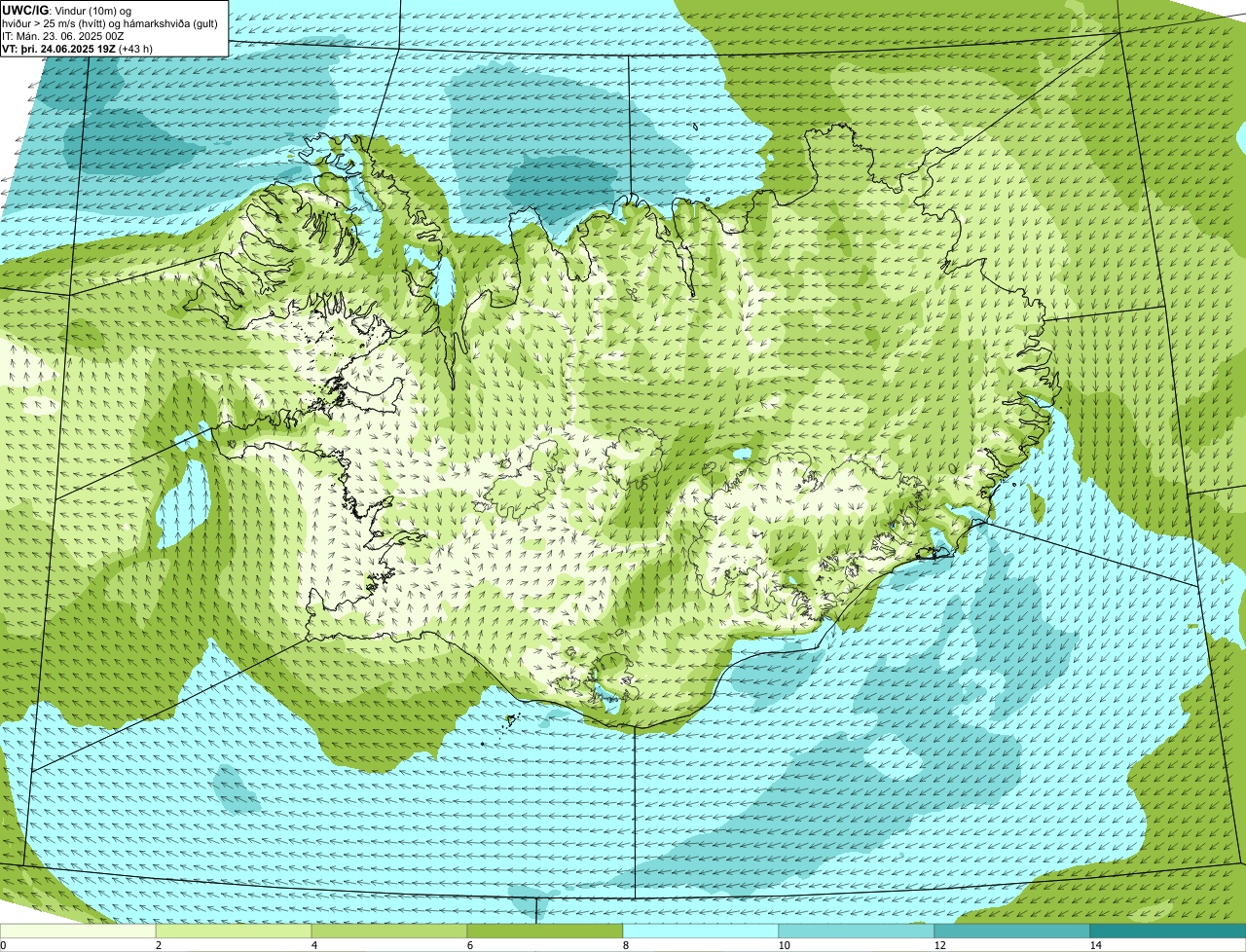Click the scale label '12'
This screenshot has width=1246, height=952.
pos(939,945)
